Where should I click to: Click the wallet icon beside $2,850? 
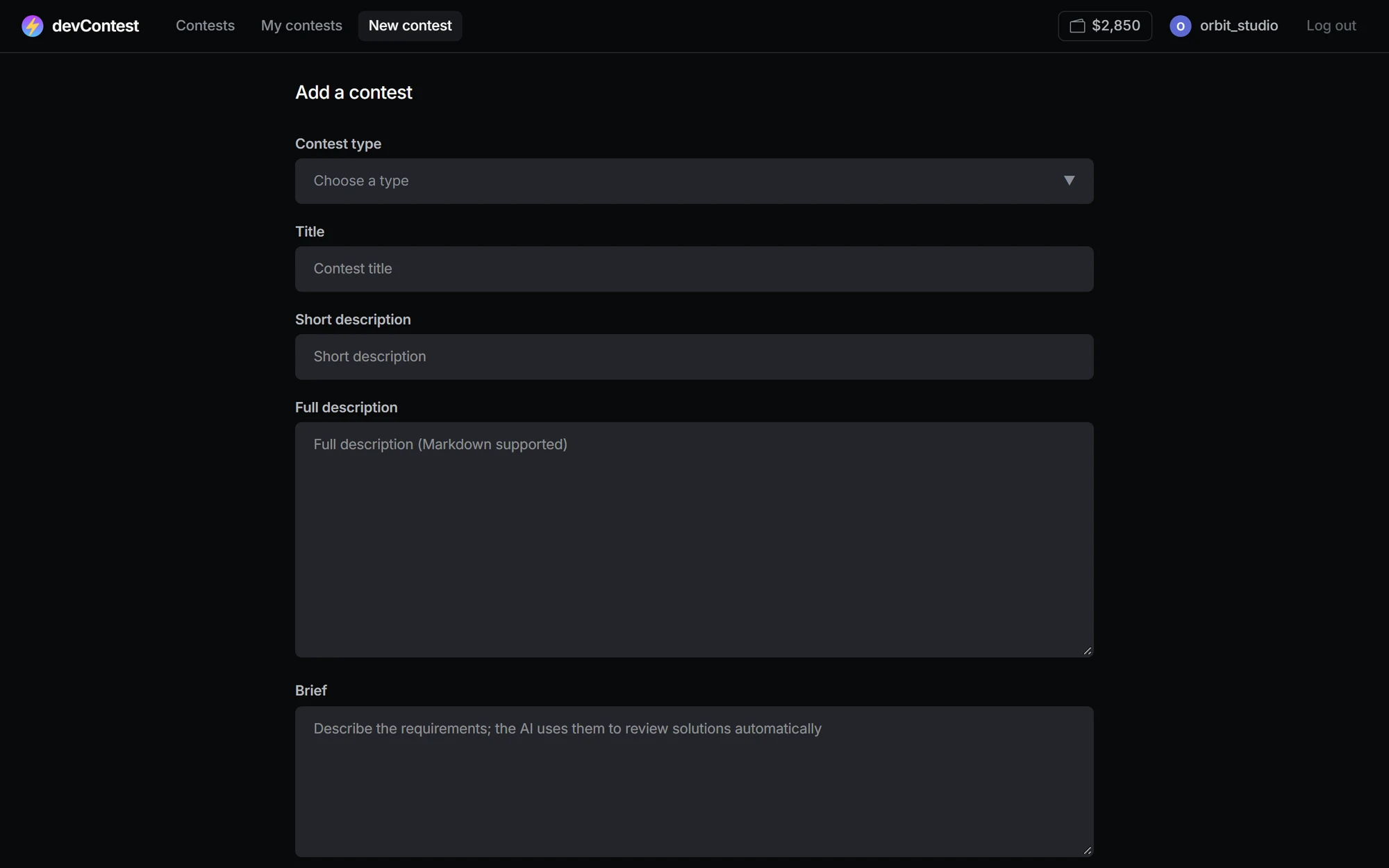(x=1077, y=26)
